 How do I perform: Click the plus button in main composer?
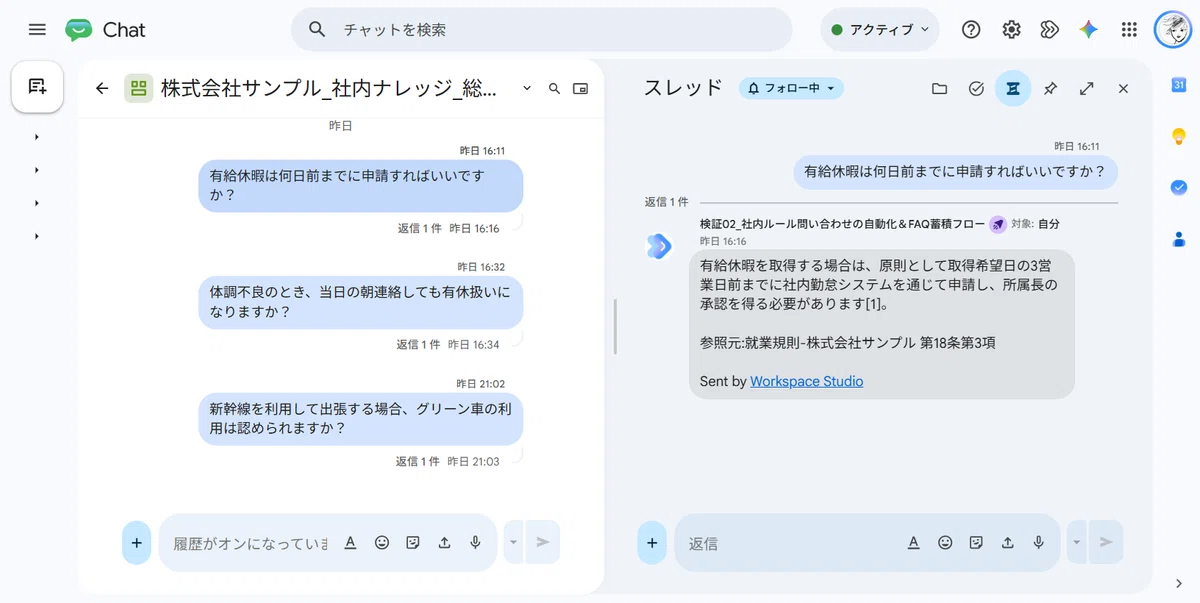click(x=137, y=543)
